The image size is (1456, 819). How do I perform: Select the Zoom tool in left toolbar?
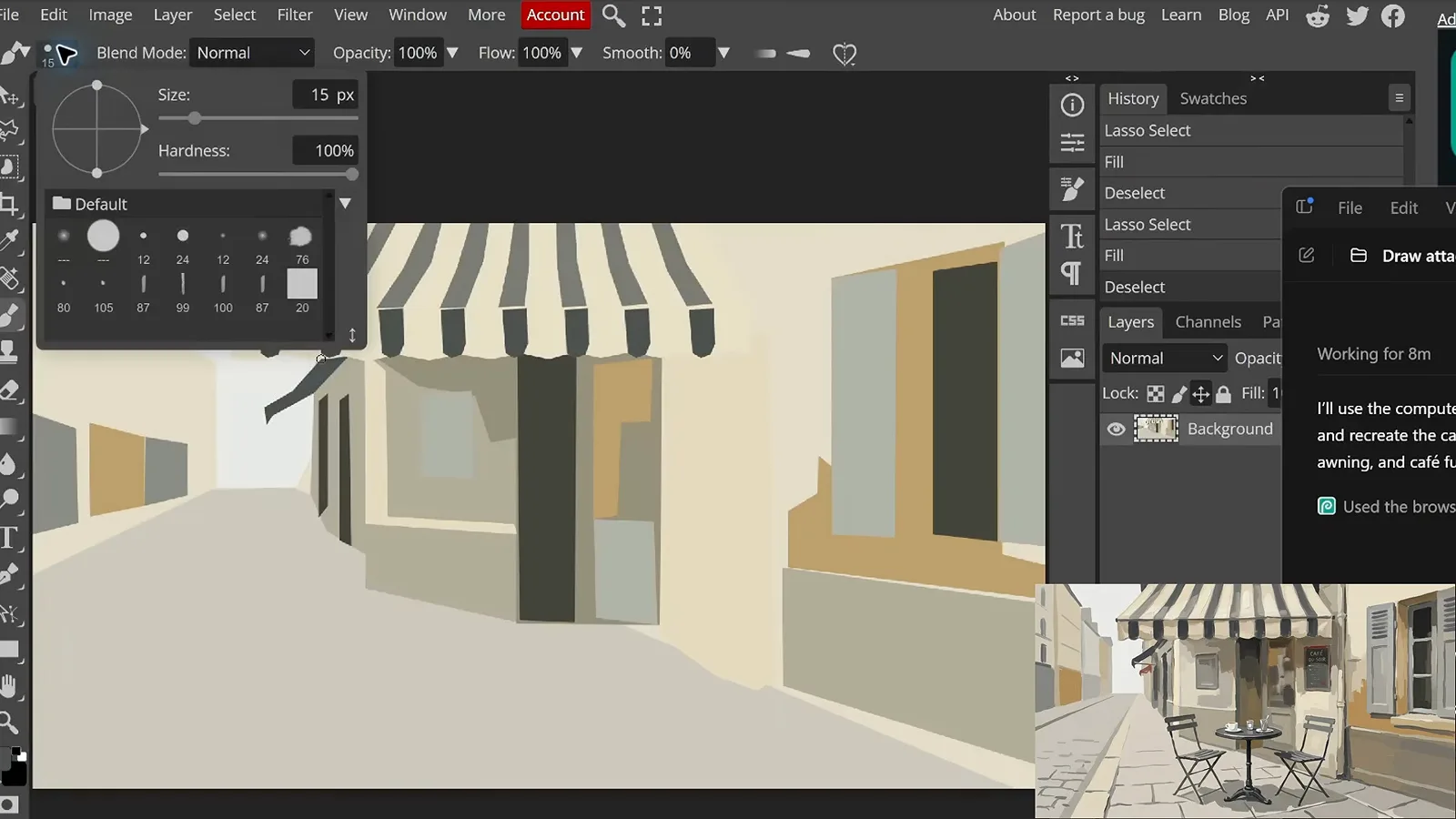10,723
